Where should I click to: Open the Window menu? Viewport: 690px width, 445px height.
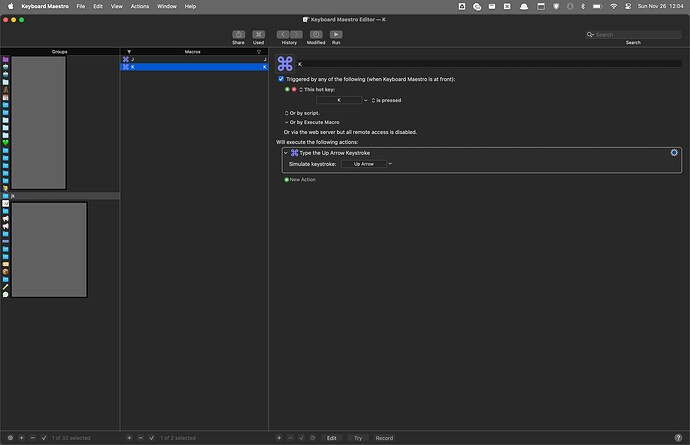pos(167,6)
